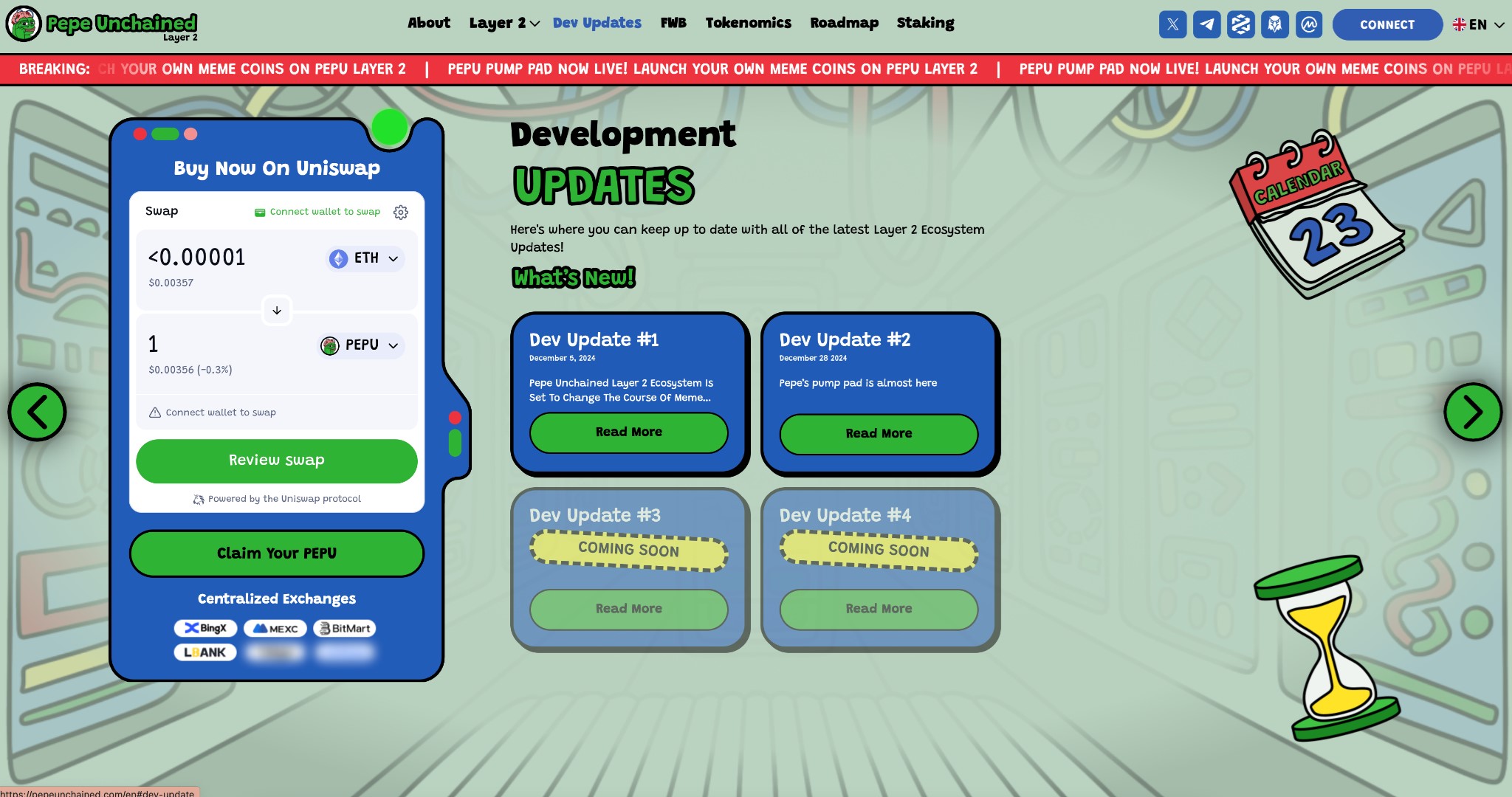Screen dimensions: 1512x797
Task: Click the 'Buy Now On Uniswap' heading
Action: coord(277,168)
